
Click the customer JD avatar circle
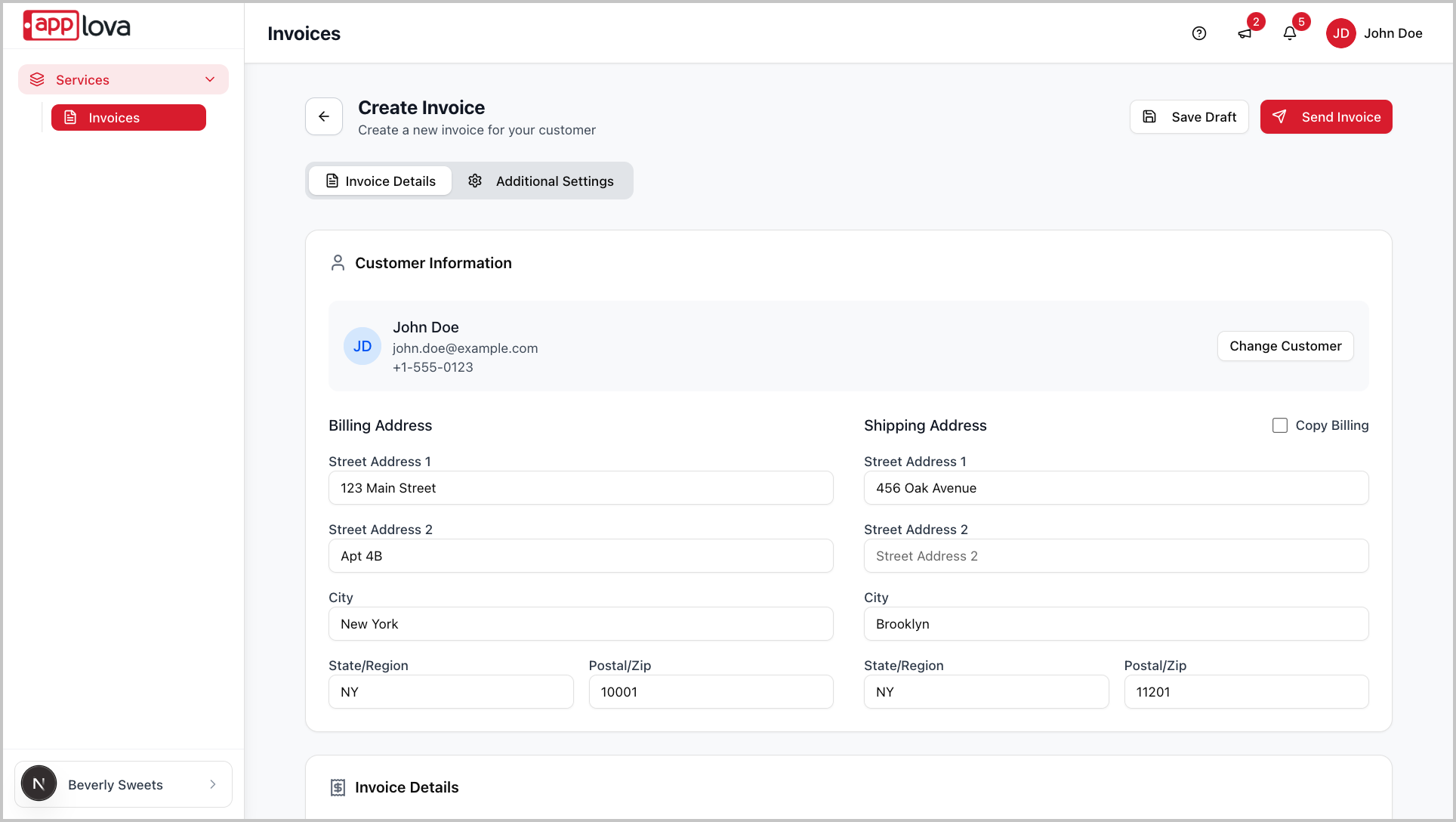[x=362, y=346]
